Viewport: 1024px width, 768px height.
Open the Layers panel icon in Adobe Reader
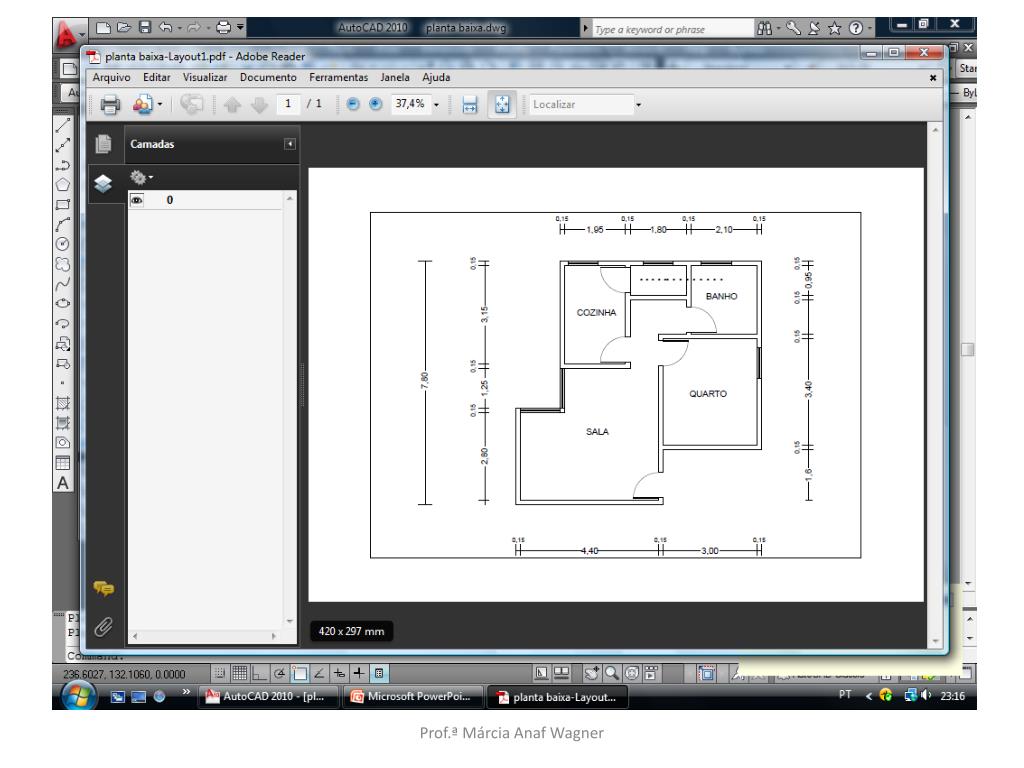(103, 184)
